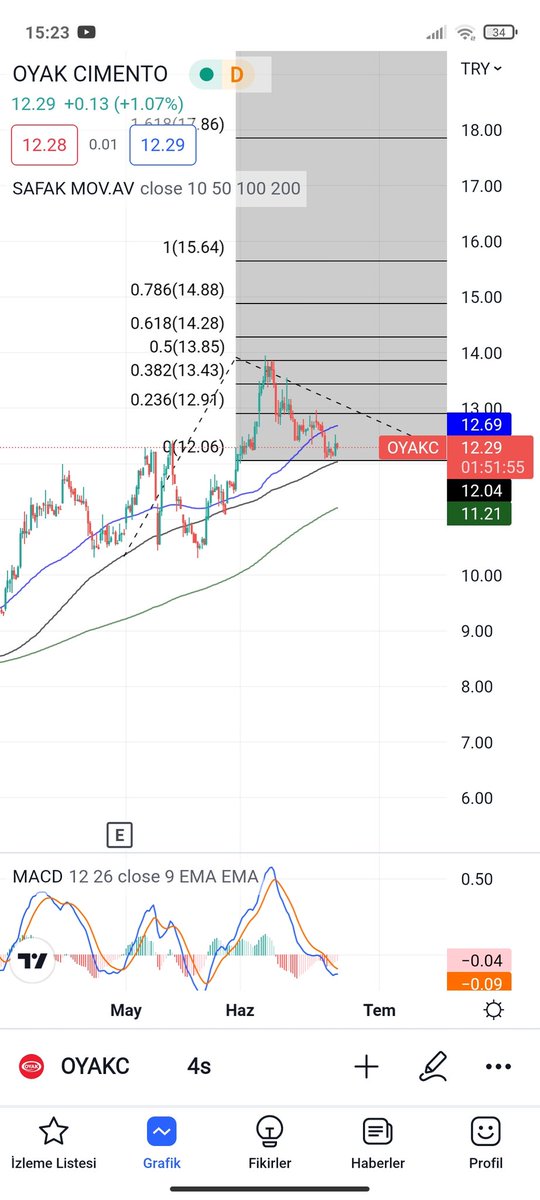The image size is (540, 1200).
Task: Tap the orange D data badge
Action: [x=237, y=74]
